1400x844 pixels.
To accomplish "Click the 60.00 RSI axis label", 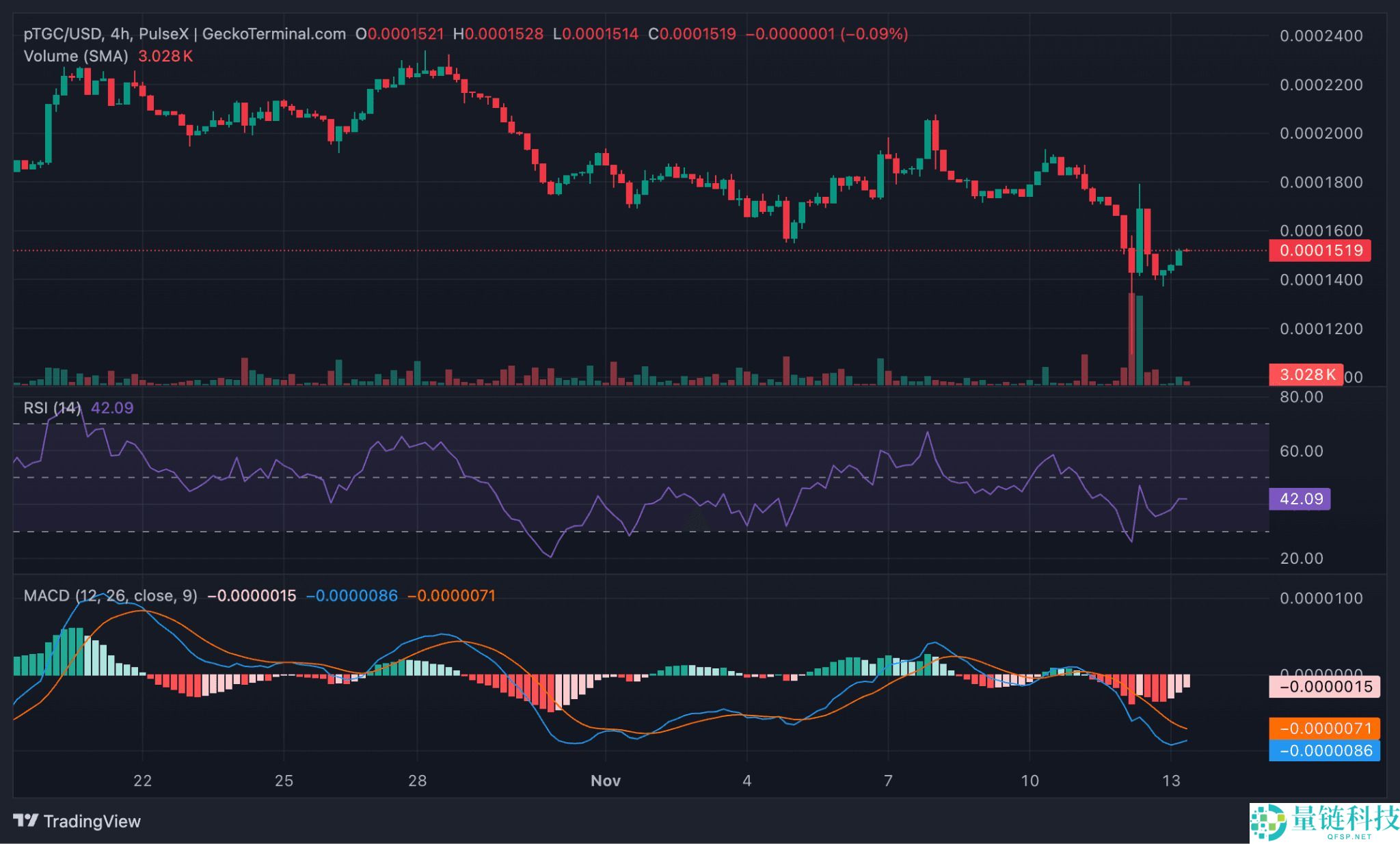I will coord(1302,451).
